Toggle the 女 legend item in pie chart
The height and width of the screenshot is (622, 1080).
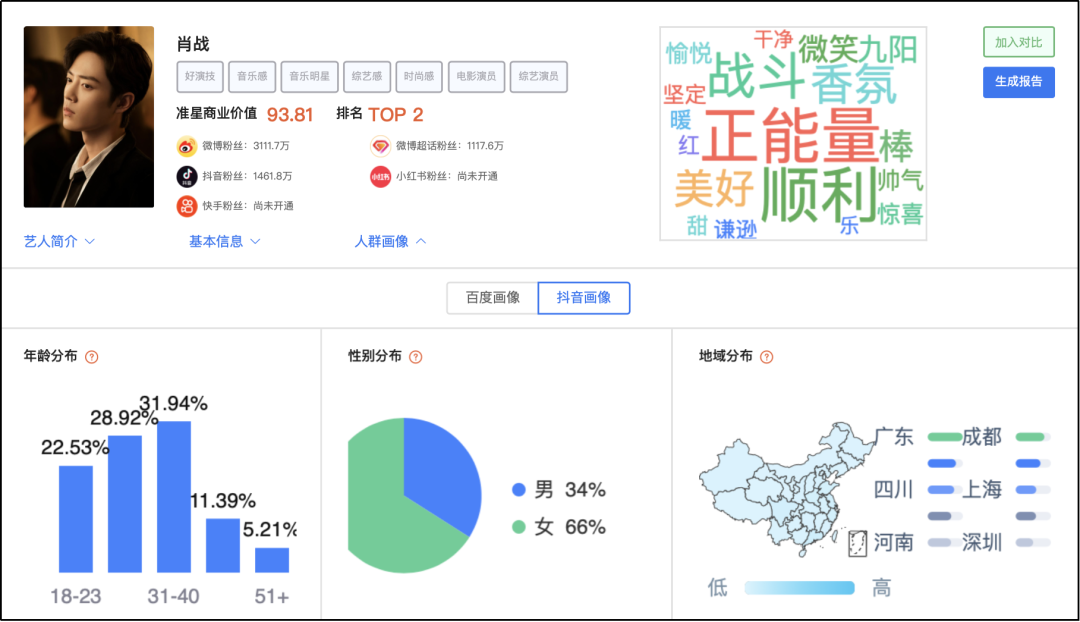tap(559, 527)
